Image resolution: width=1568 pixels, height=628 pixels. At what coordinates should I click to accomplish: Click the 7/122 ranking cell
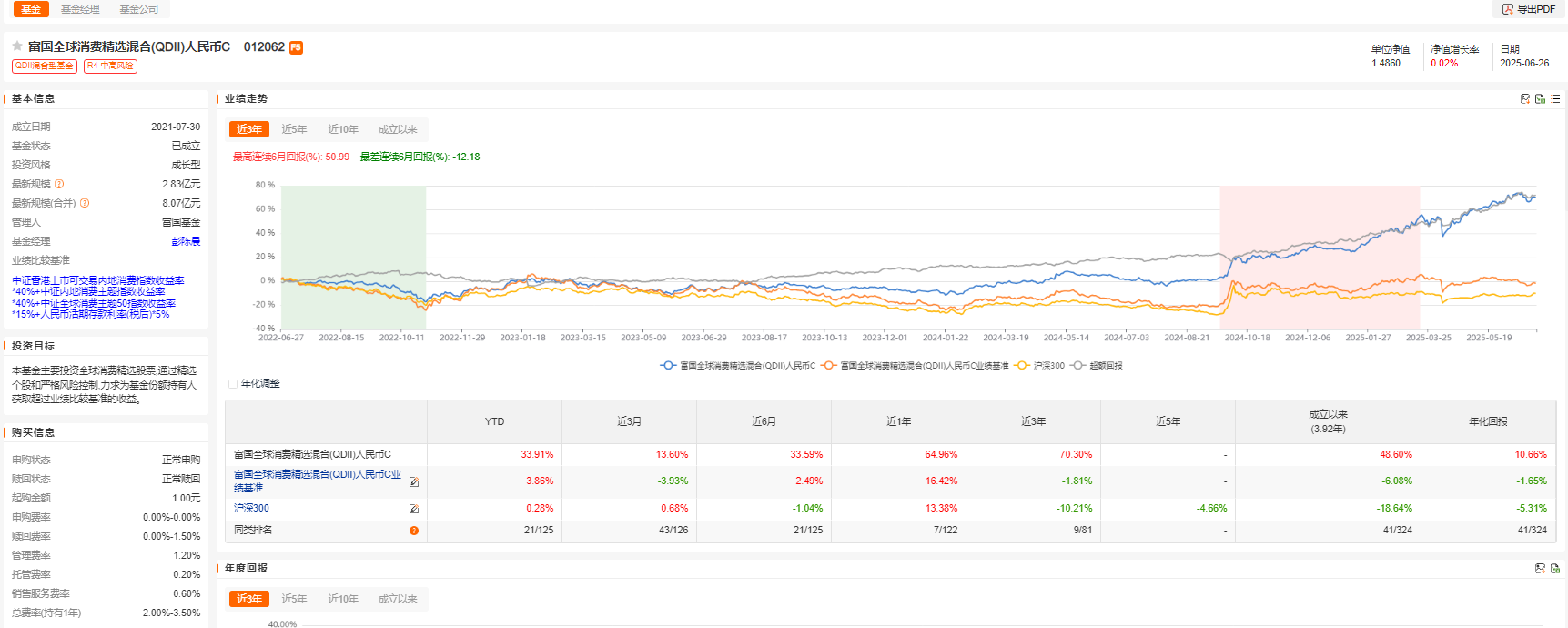pyautogui.click(x=946, y=530)
